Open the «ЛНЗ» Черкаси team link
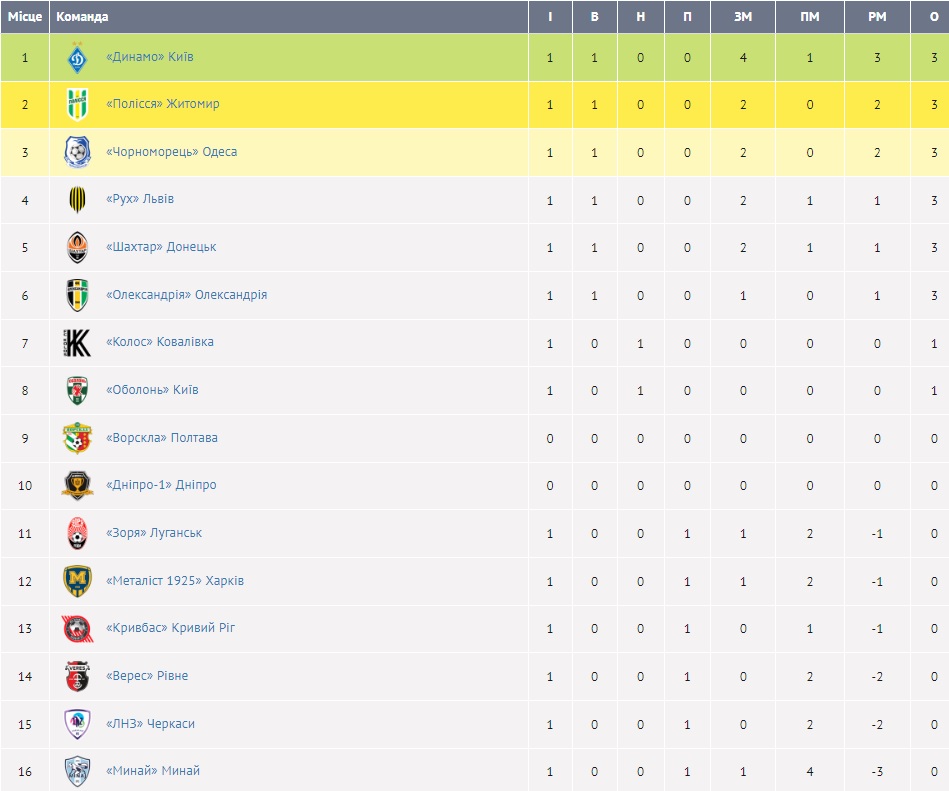Image resolution: width=949 pixels, height=791 pixels. (150, 724)
